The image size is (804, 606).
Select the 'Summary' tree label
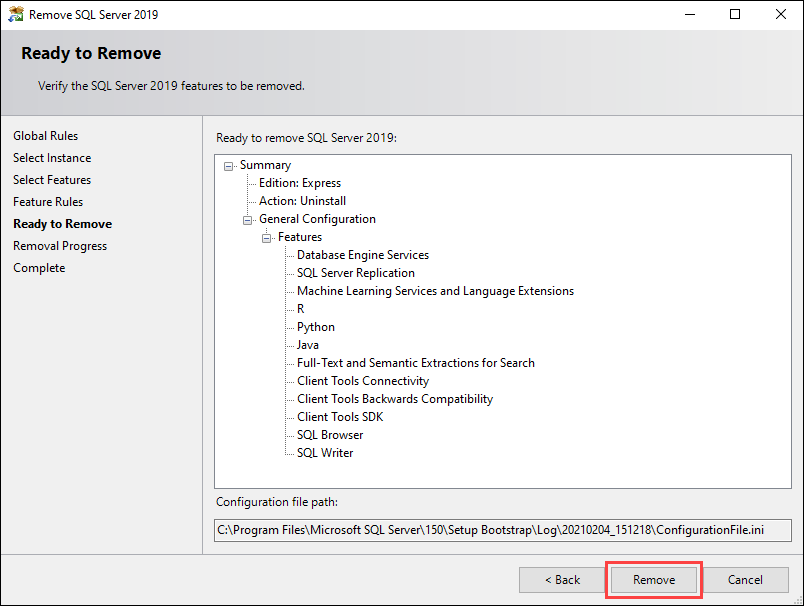pos(266,165)
